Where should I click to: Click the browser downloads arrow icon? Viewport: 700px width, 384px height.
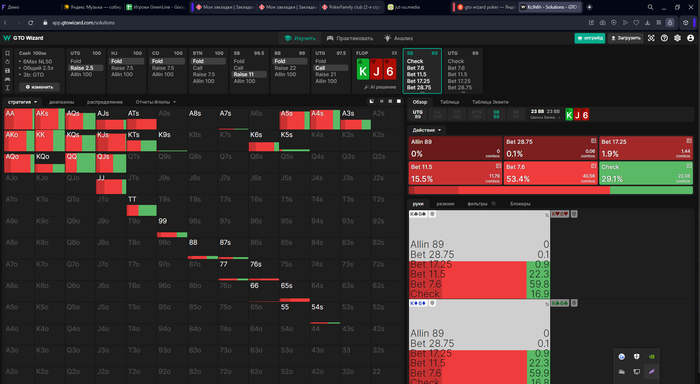647,22
